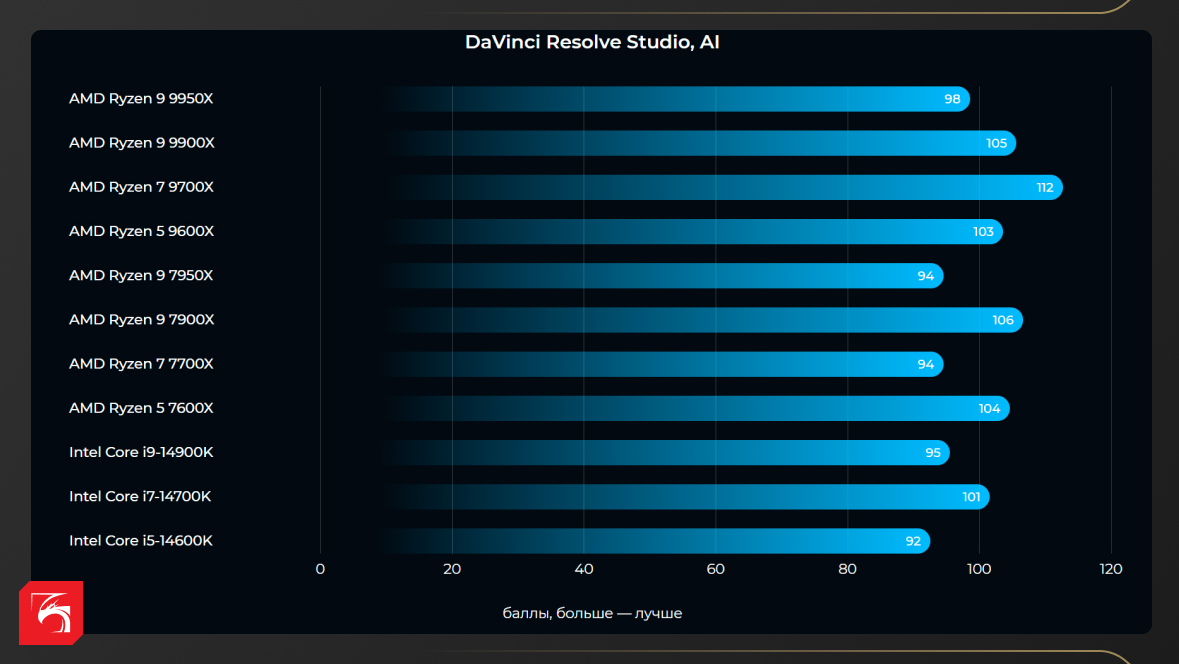This screenshot has height=664, width=1179.
Task: Select the 'AMD Ryzen 9 7900X' label
Action: [x=142, y=320]
